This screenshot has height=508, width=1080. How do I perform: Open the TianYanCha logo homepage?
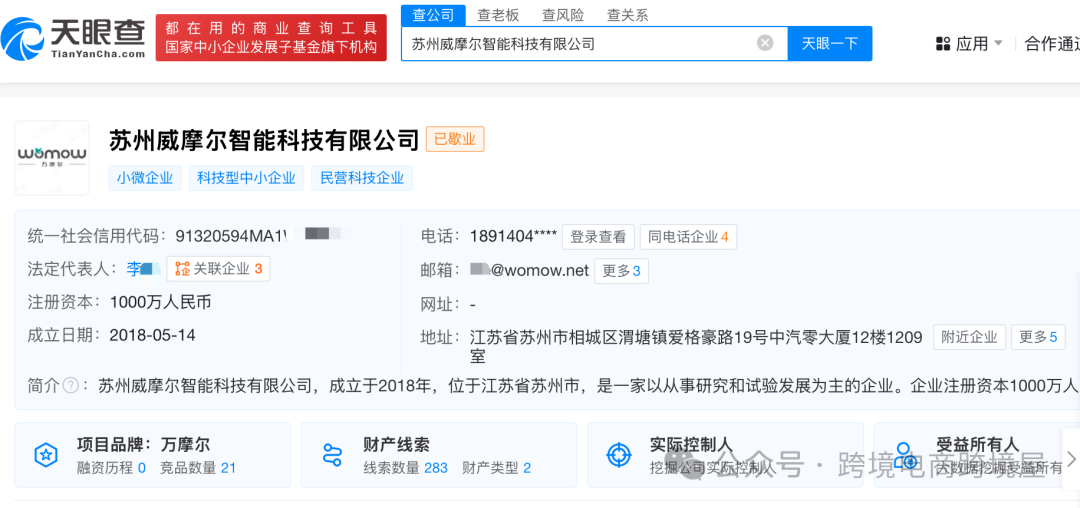point(73,38)
